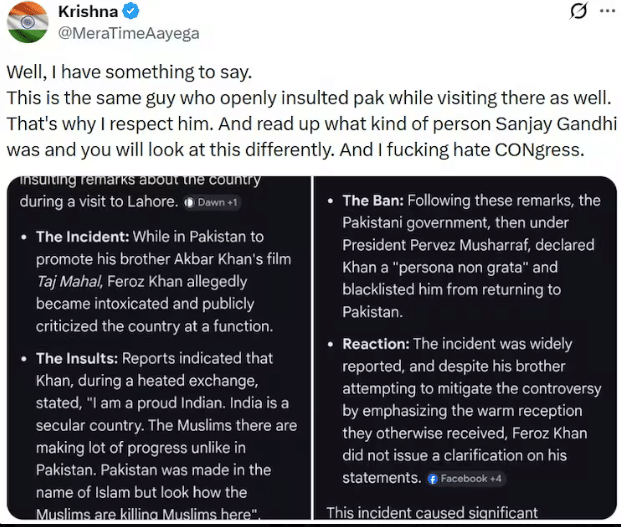Click the Dawn logo in source chip
The width and height of the screenshot is (621, 527).
(190, 202)
